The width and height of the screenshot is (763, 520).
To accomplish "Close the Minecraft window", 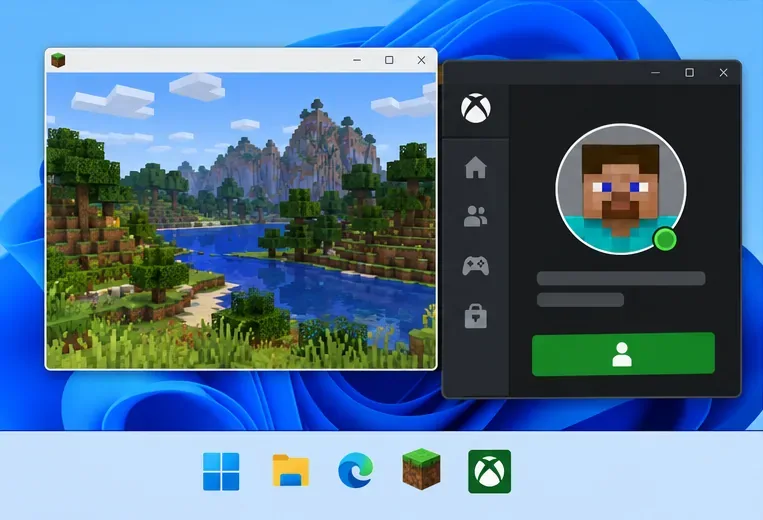I will tap(421, 60).
